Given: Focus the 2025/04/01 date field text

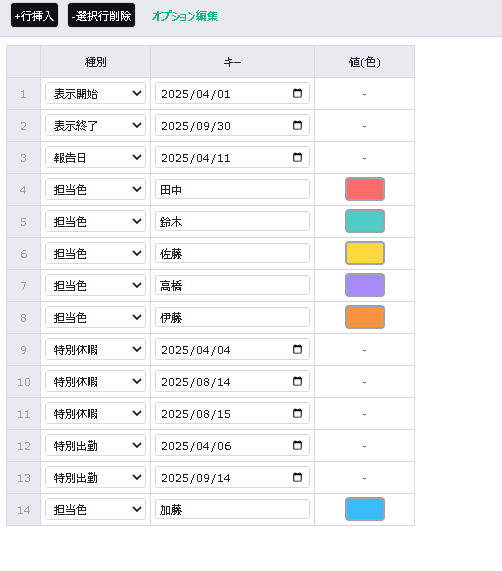Looking at the screenshot, I should (196, 94).
